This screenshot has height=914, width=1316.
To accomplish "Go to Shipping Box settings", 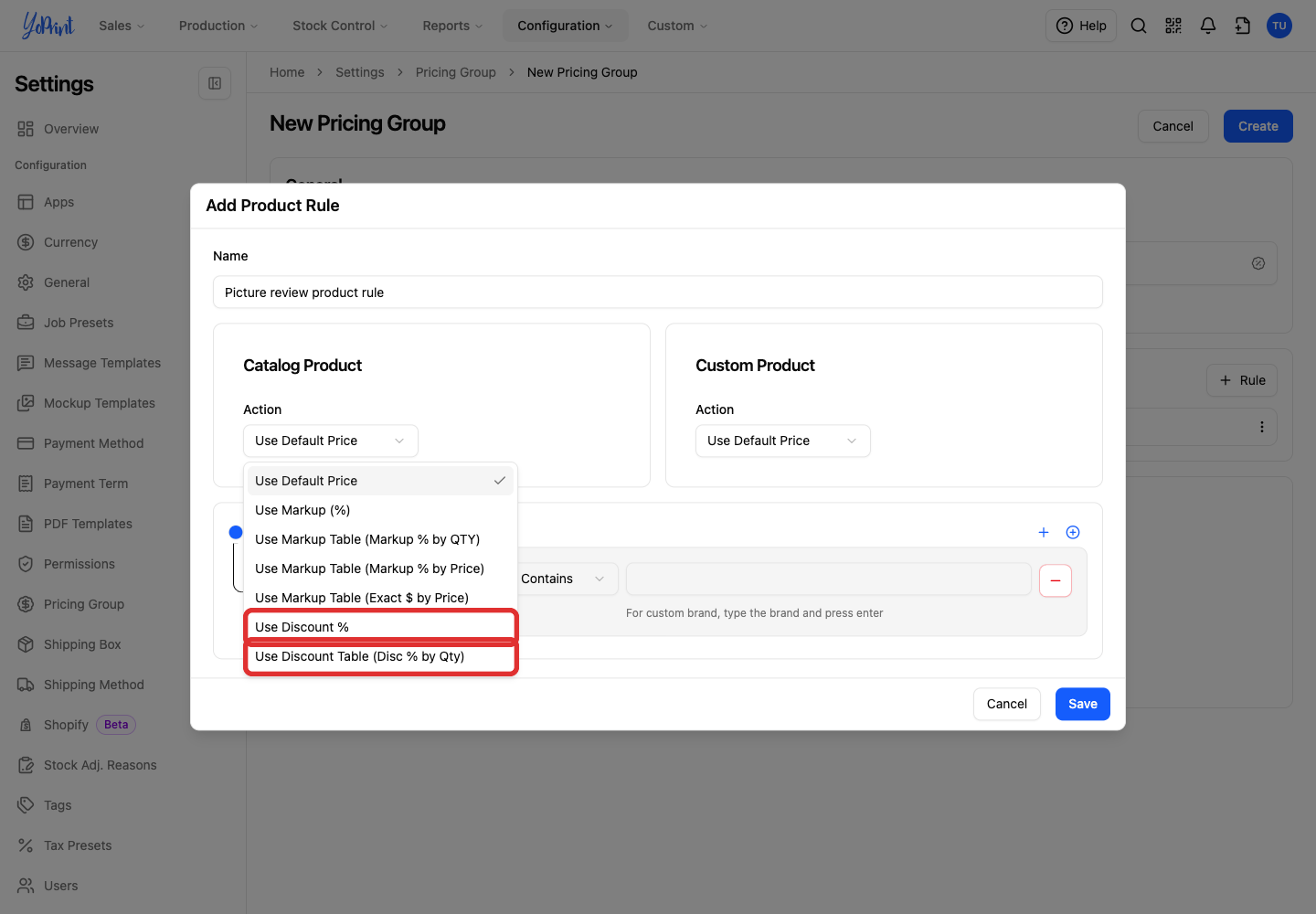I will tap(82, 644).
